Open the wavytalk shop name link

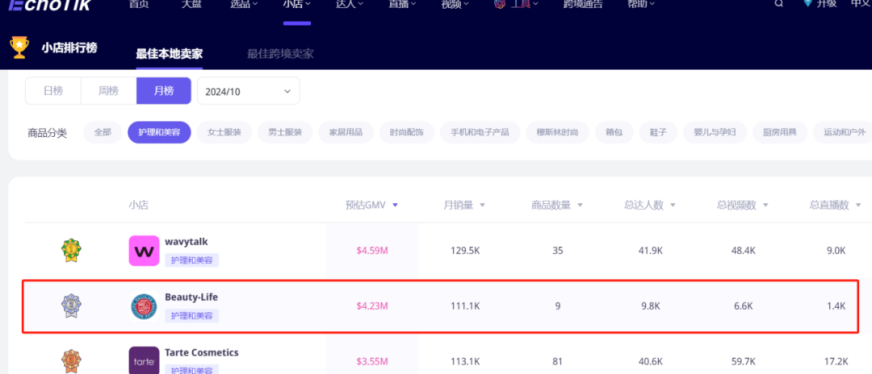[x=186, y=242]
